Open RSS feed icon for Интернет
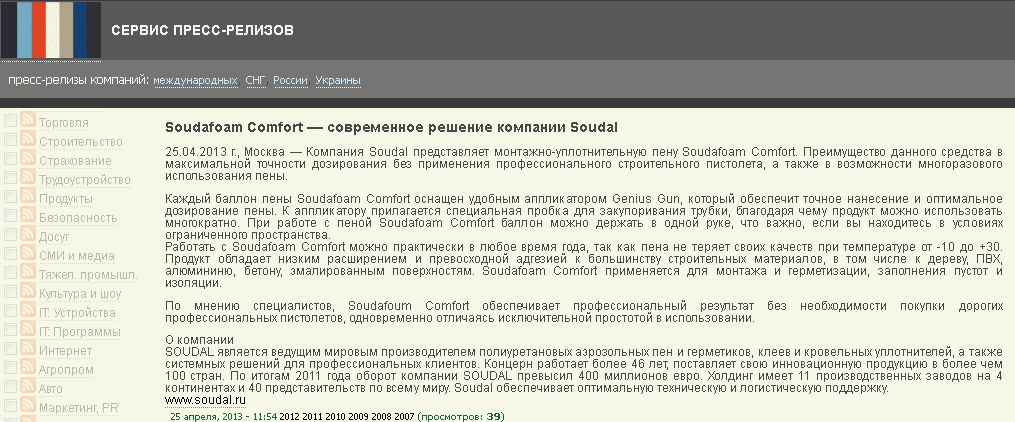 [28, 348]
